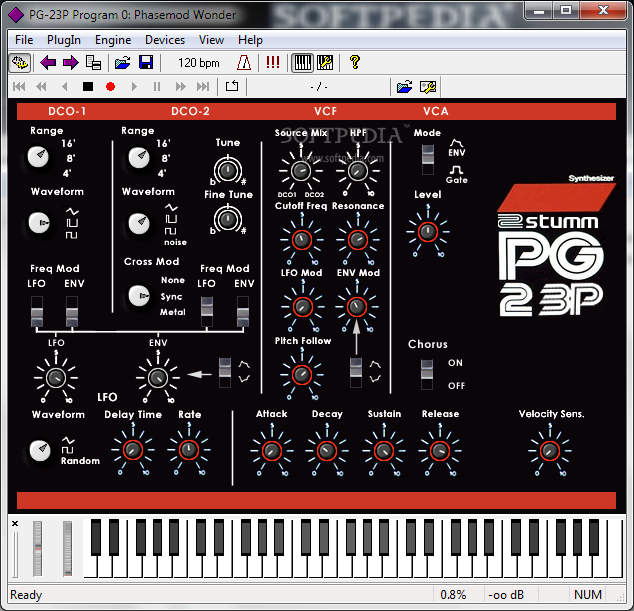Open the PlugIn menu
The width and height of the screenshot is (634, 611).
coord(64,40)
